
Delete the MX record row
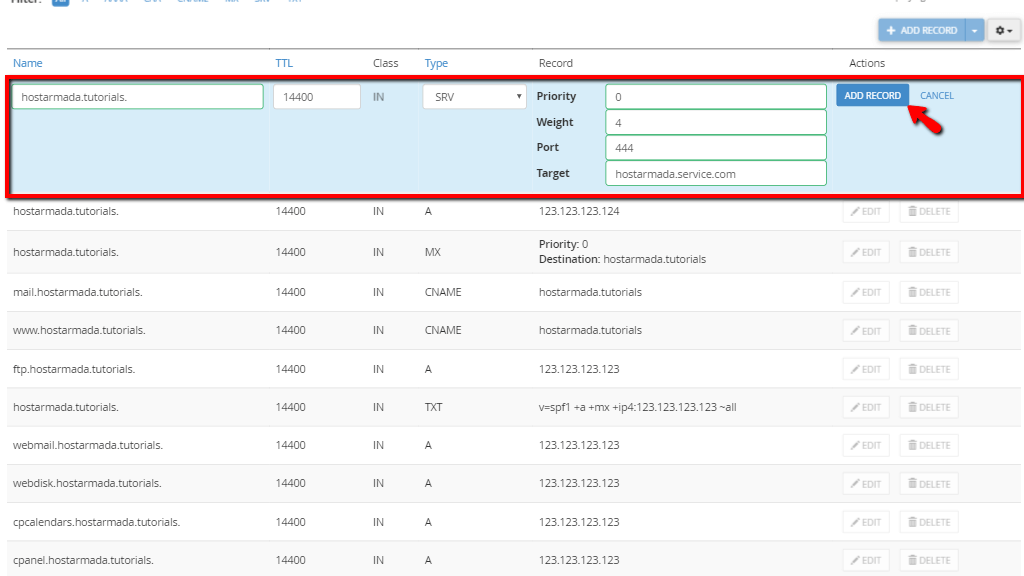pyautogui.click(x=929, y=252)
